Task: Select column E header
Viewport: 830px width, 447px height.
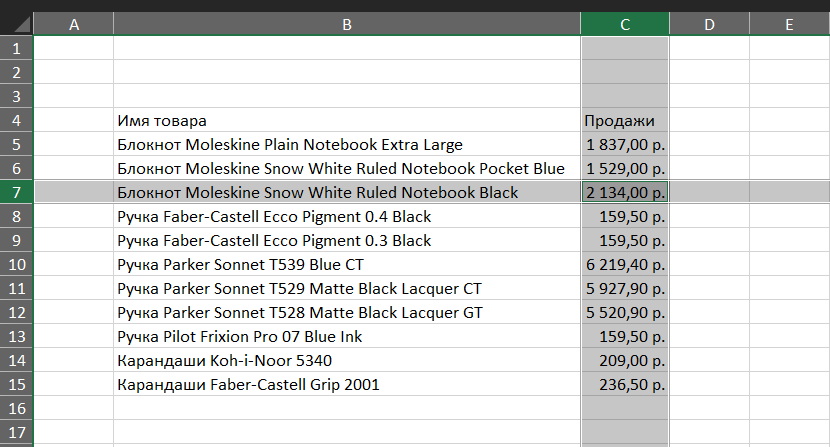Action: 789,24
